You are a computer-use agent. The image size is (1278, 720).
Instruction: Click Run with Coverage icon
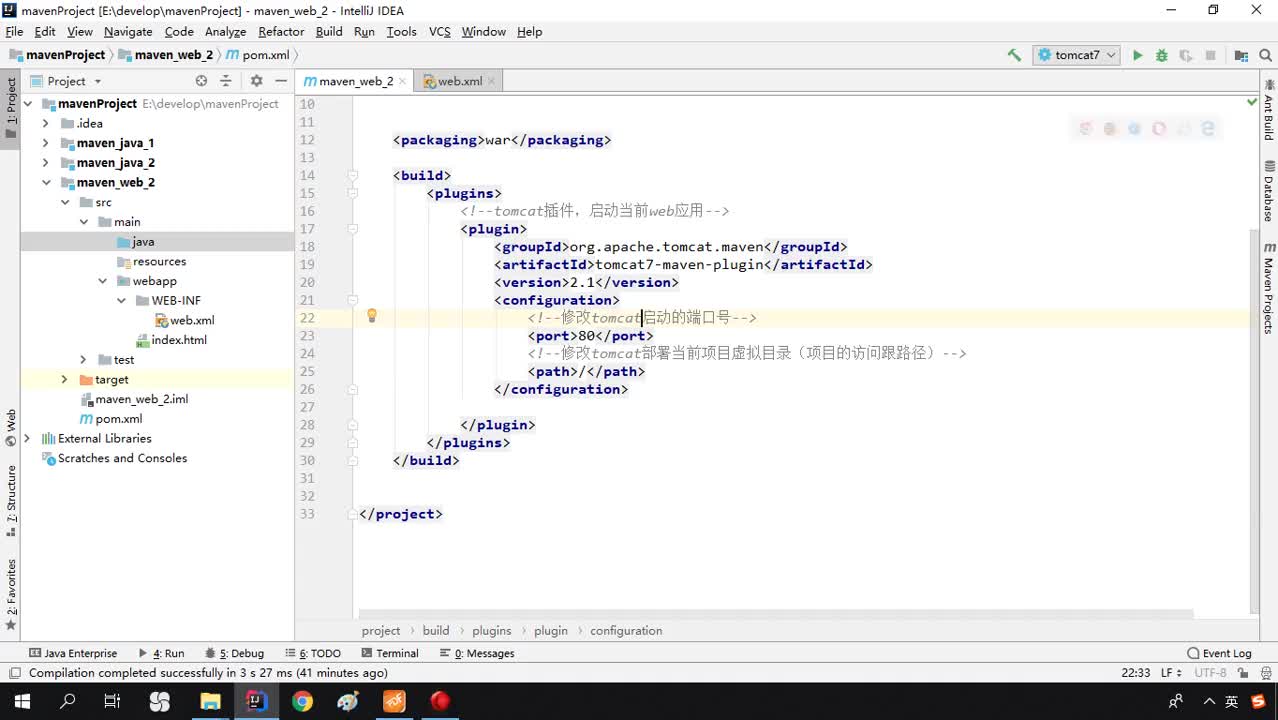point(1186,55)
